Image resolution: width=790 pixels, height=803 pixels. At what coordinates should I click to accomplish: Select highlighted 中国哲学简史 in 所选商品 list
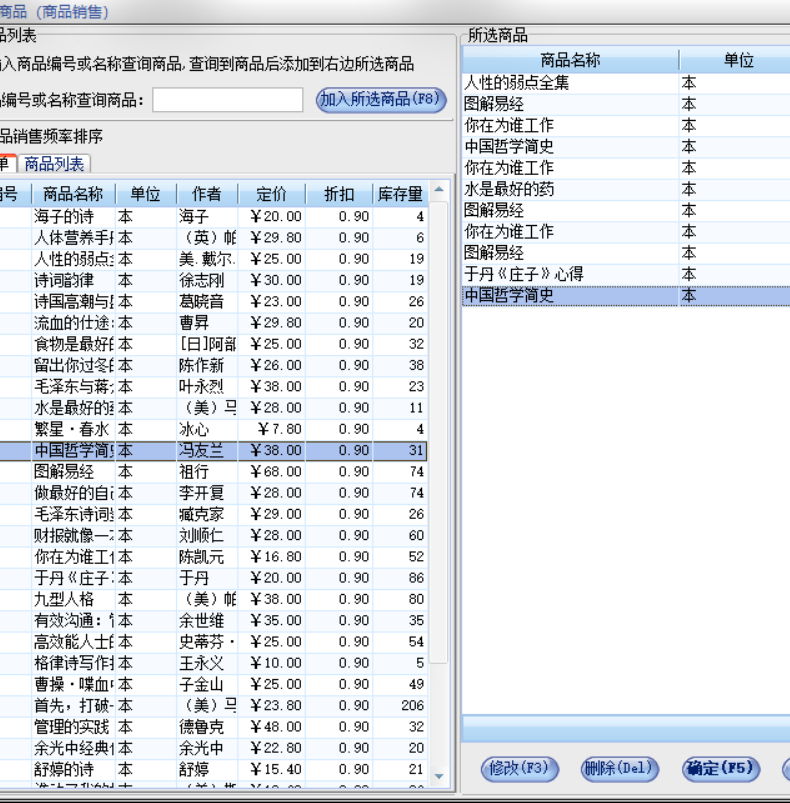click(x=626, y=295)
